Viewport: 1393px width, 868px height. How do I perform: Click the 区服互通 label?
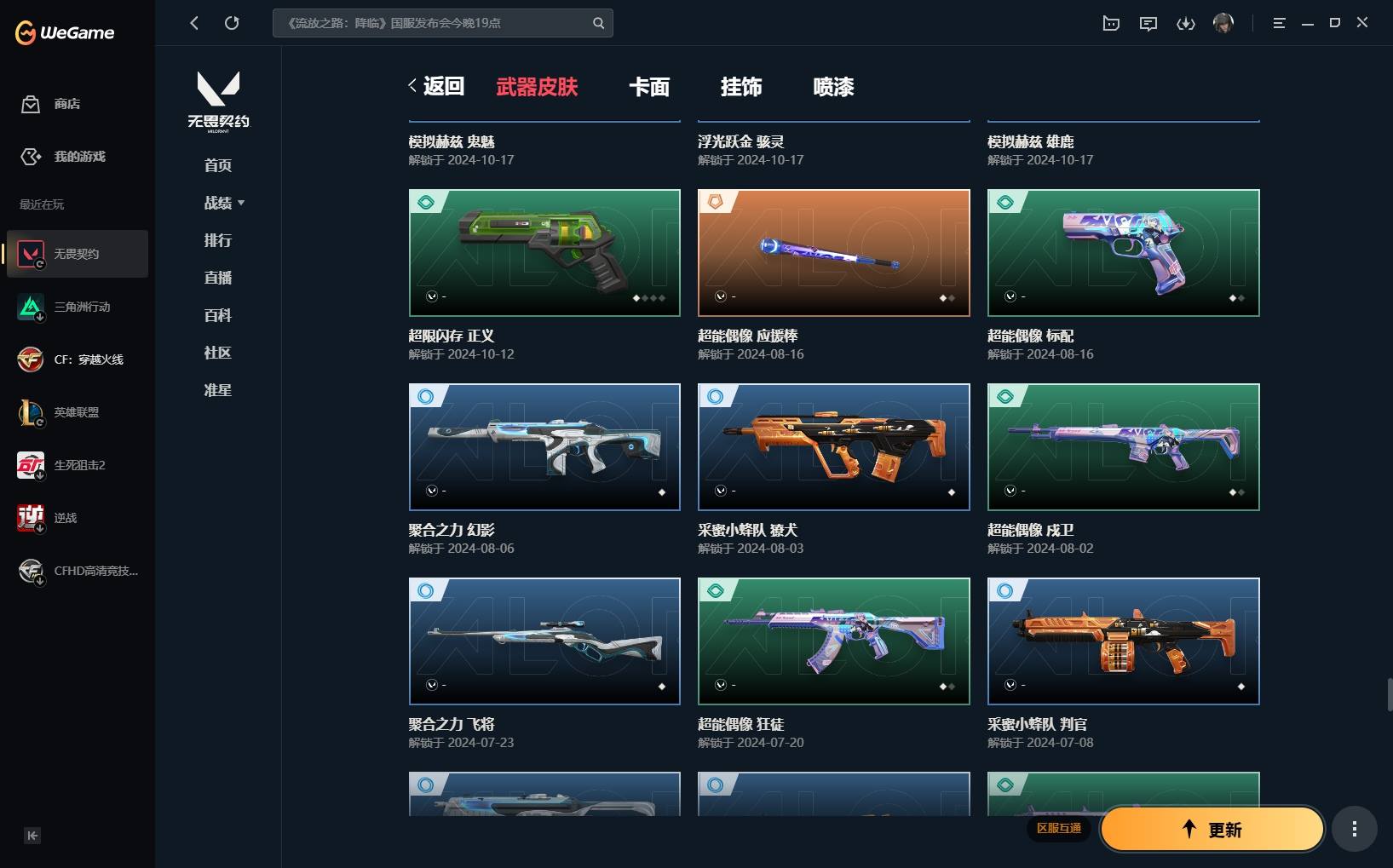click(x=1059, y=828)
